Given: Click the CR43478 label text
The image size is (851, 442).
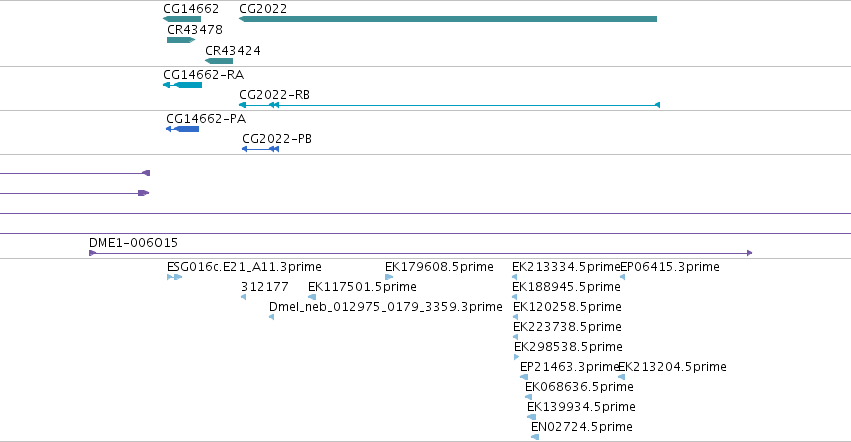Looking at the screenshot, I should point(195,30).
